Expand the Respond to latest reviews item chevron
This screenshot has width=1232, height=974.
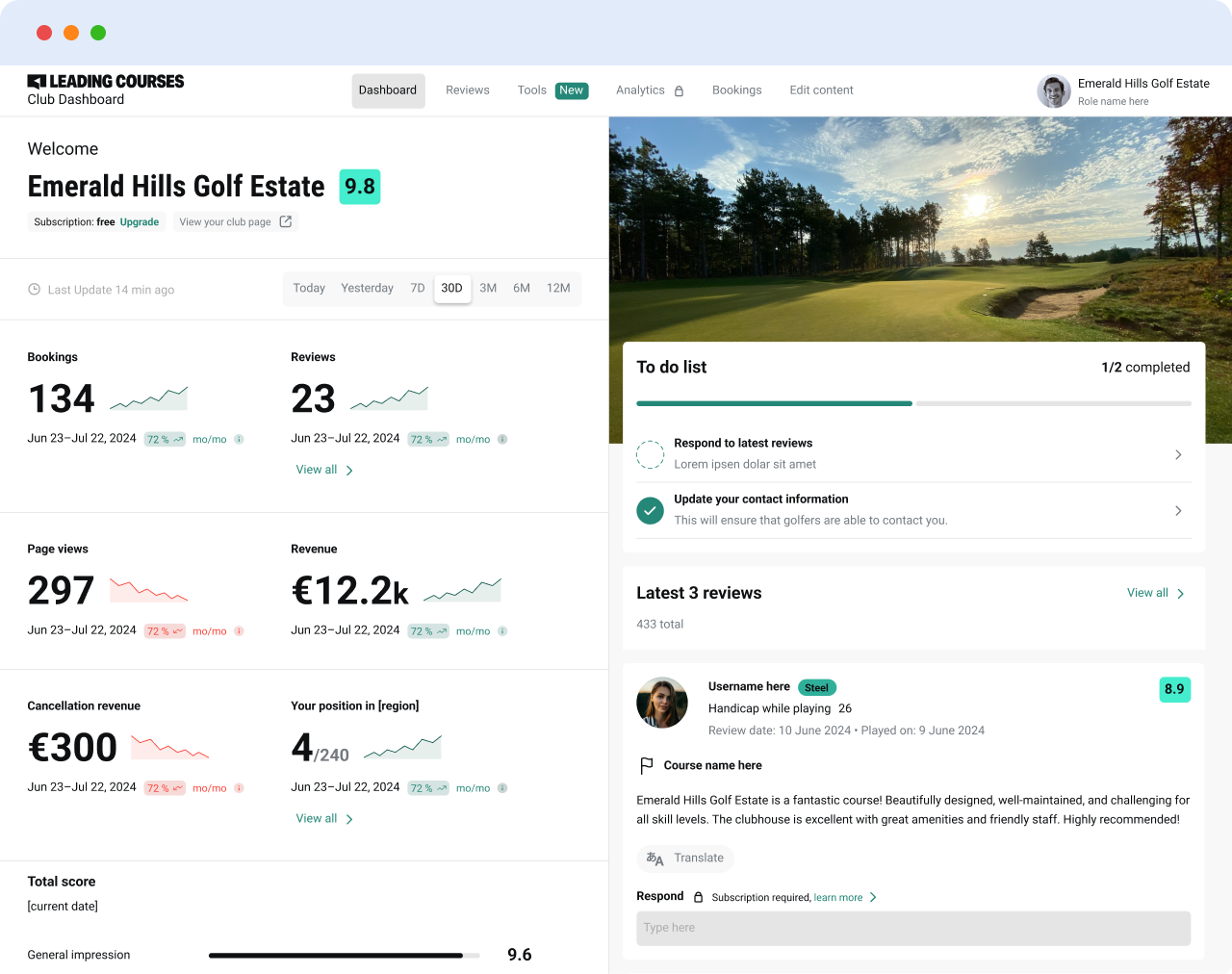tap(1178, 454)
